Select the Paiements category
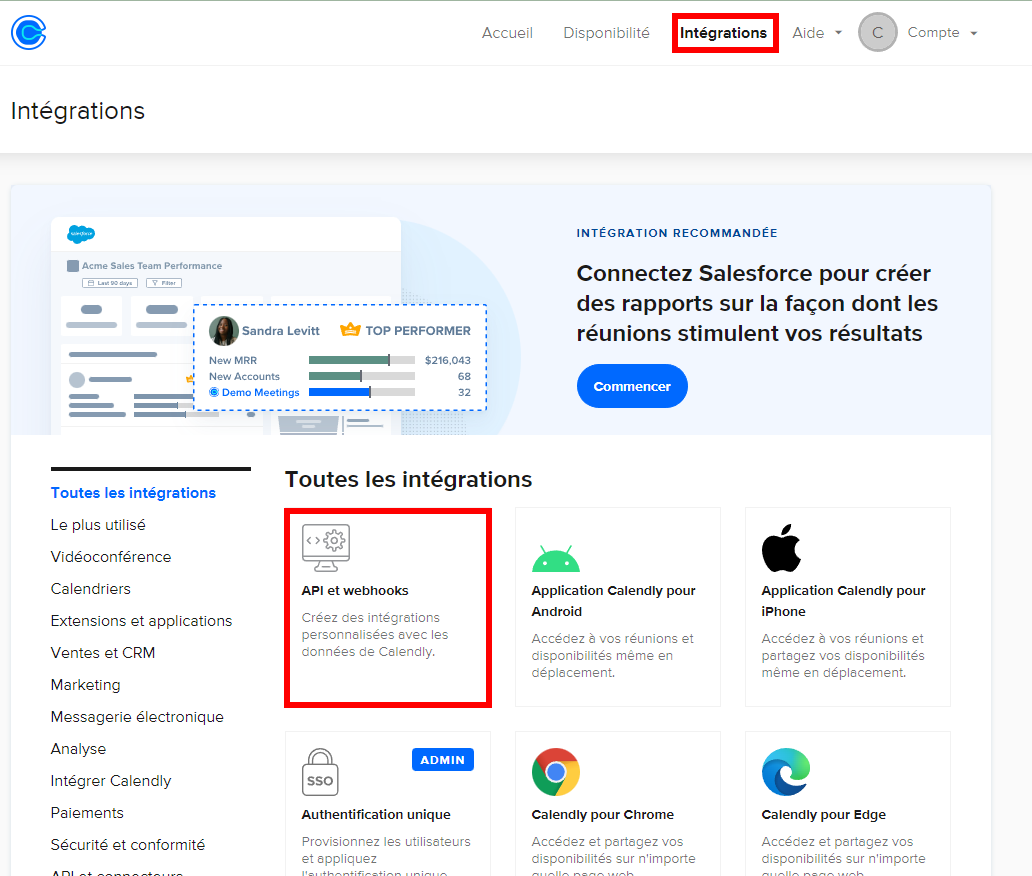The image size is (1032, 876). 87,813
